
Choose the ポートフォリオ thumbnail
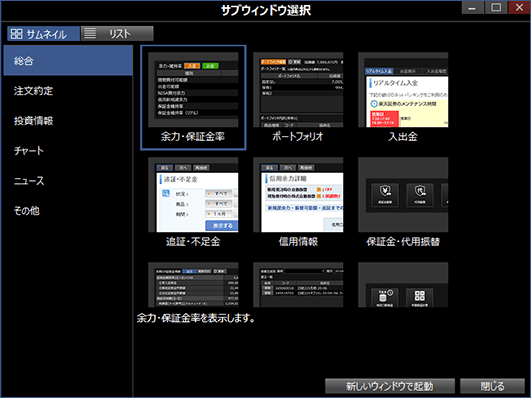pos(298,97)
